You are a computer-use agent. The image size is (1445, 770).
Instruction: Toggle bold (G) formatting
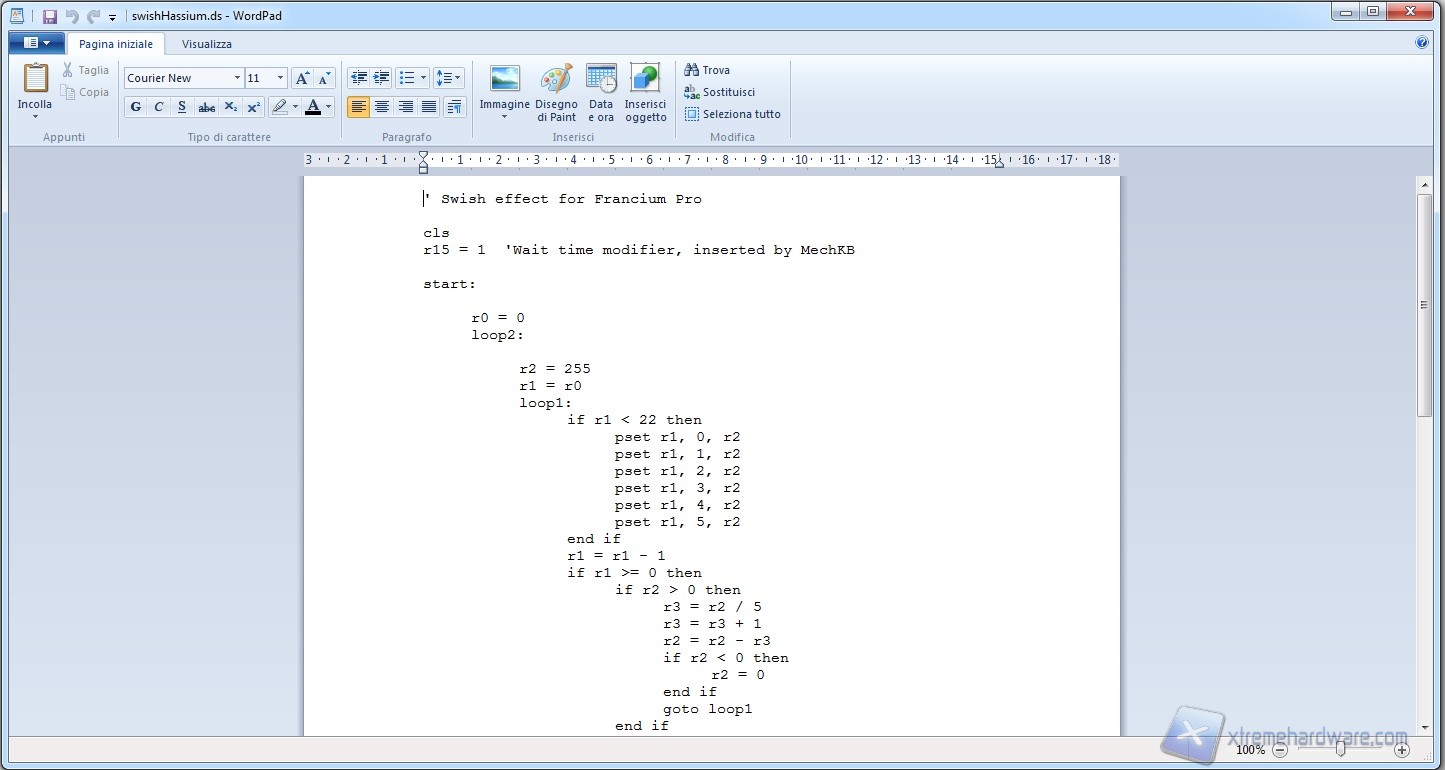[136, 107]
